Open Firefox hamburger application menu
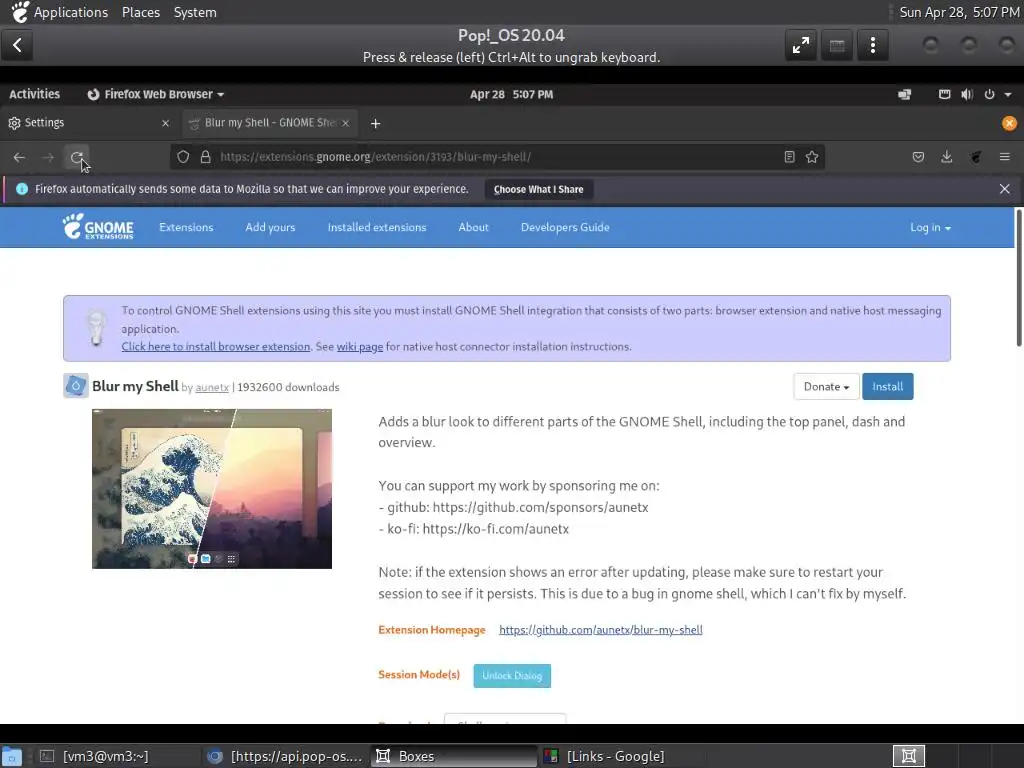The image size is (1024, 768). tap(1004, 157)
